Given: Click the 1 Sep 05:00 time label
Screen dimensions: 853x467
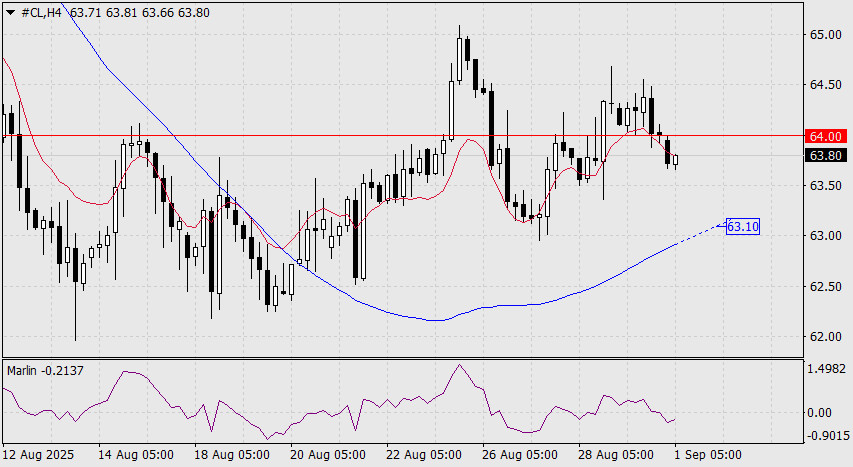Looking at the screenshot, I should 708,454.
